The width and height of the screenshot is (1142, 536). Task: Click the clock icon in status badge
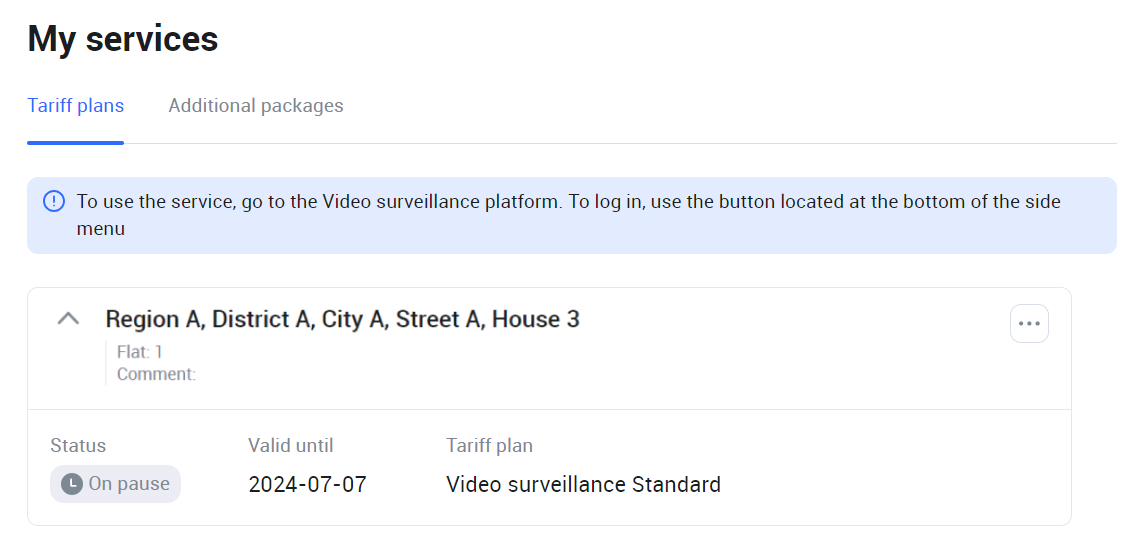[71, 484]
